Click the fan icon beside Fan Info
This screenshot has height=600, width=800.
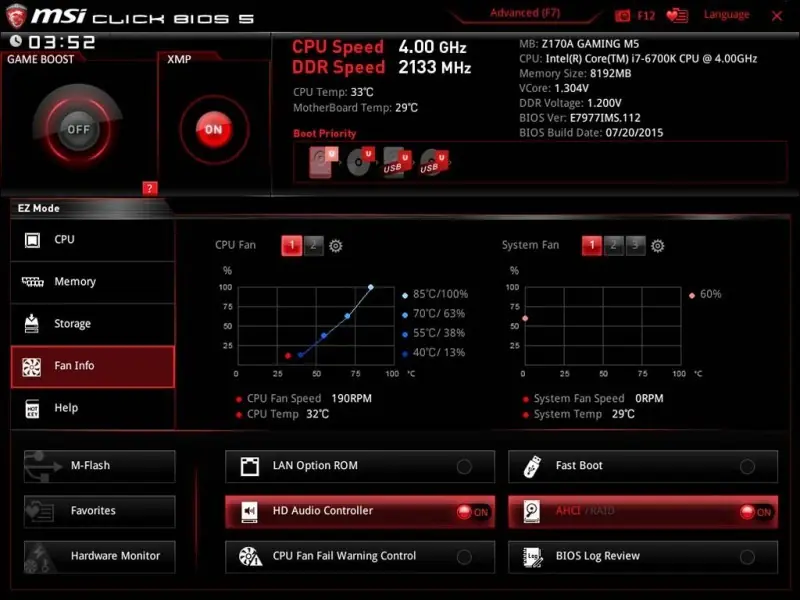[x=32, y=366]
